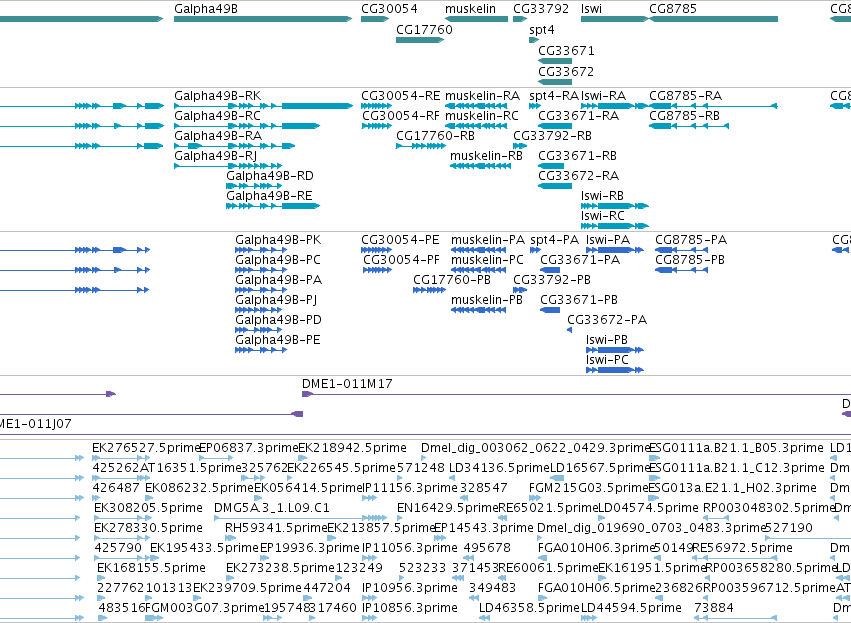
Task: Click the CG8785 gene label
Action: pyautogui.click(x=673, y=9)
